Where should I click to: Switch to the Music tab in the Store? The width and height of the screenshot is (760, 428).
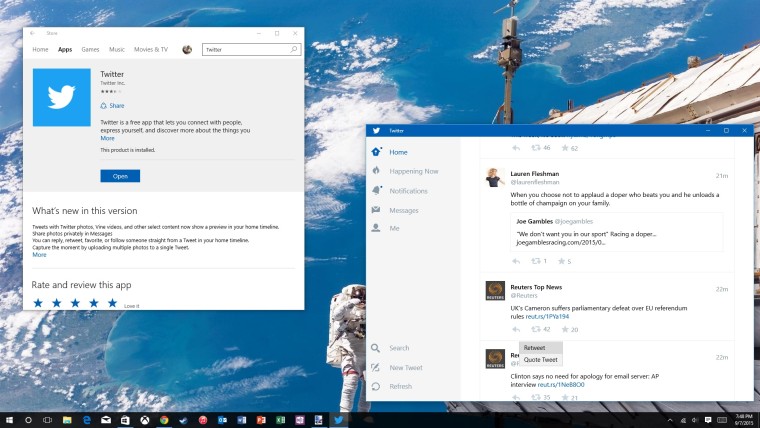point(117,49)
